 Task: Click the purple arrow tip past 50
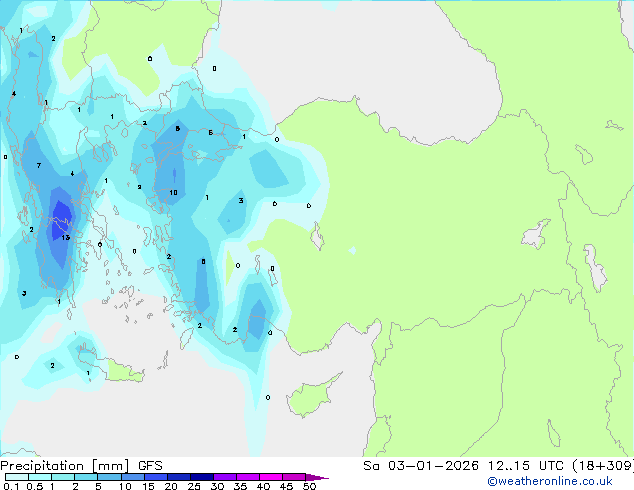(x=317, y=477)
